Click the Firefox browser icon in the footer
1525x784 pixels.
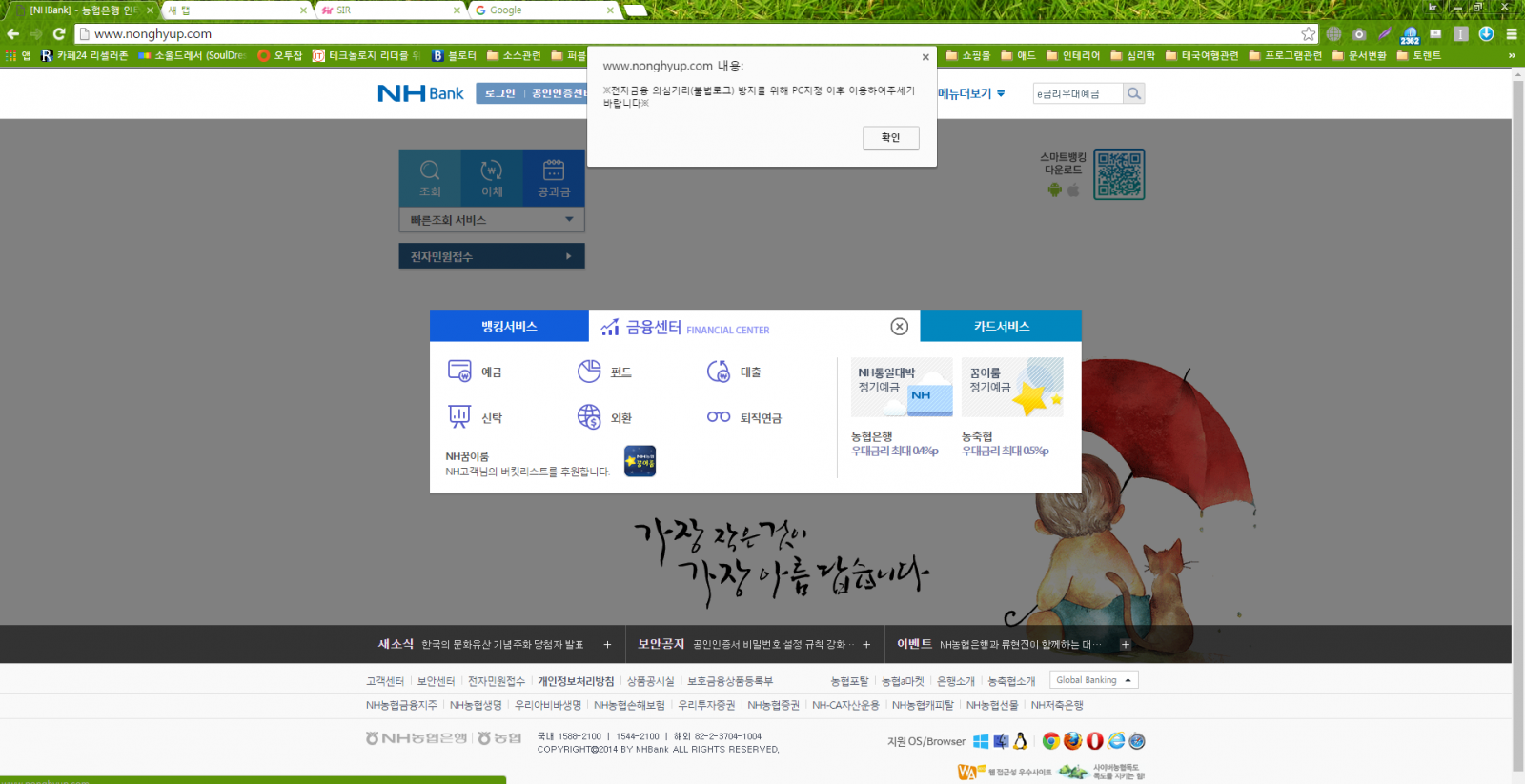1072,741
